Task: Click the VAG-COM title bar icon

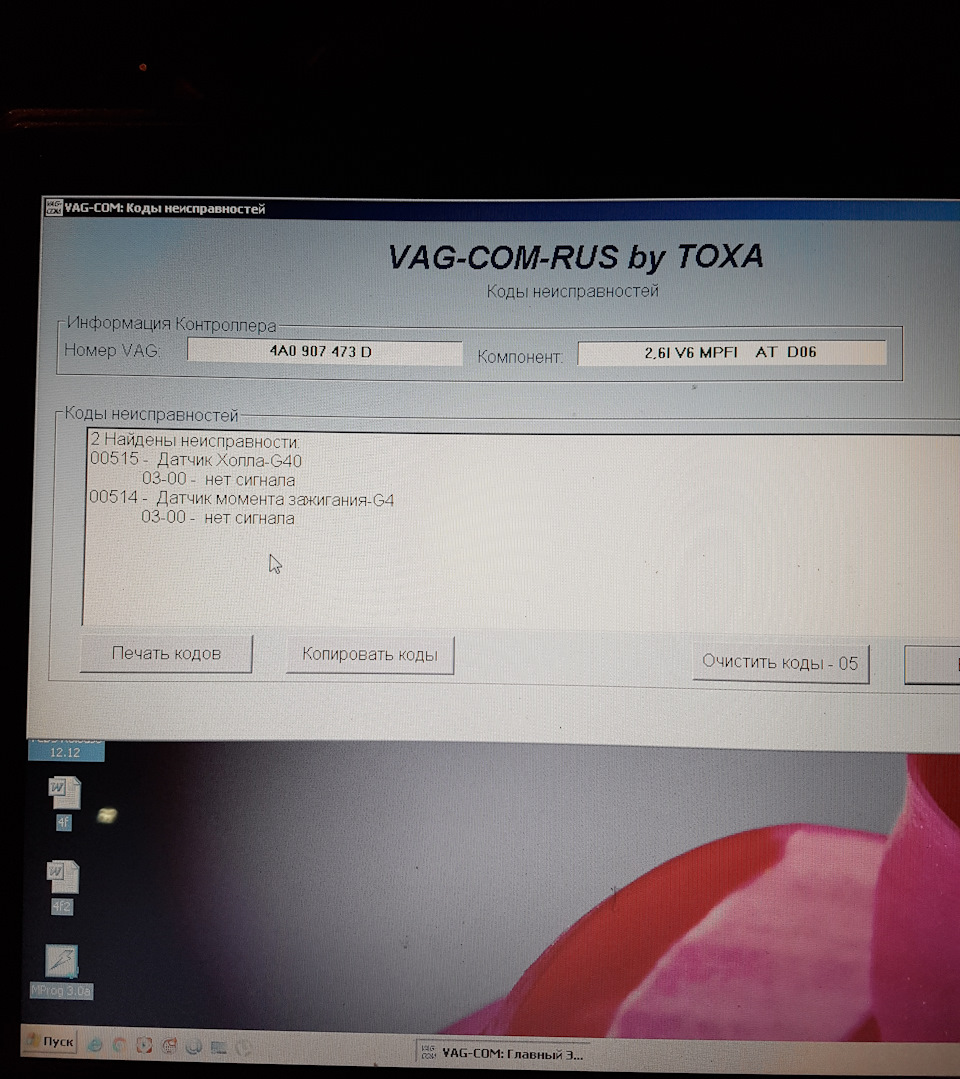Action: pos(54,207)
